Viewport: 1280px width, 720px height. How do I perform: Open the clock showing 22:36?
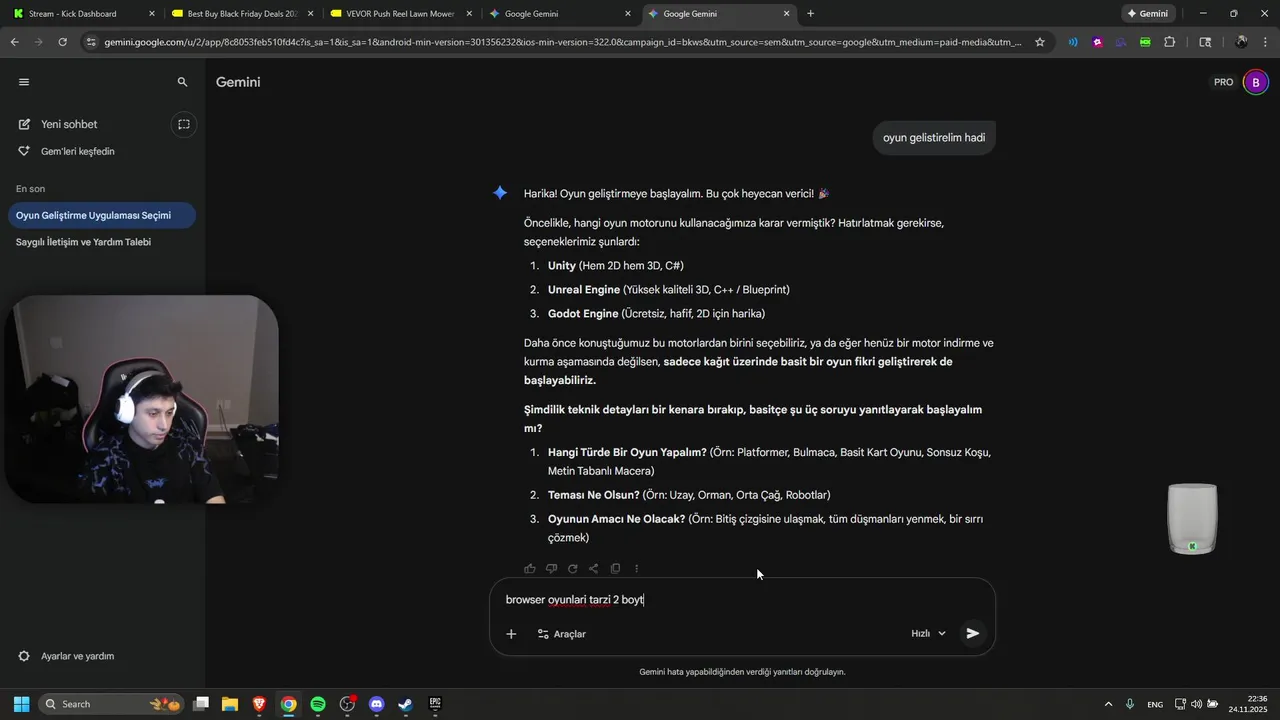click(x=1248, y=704)
